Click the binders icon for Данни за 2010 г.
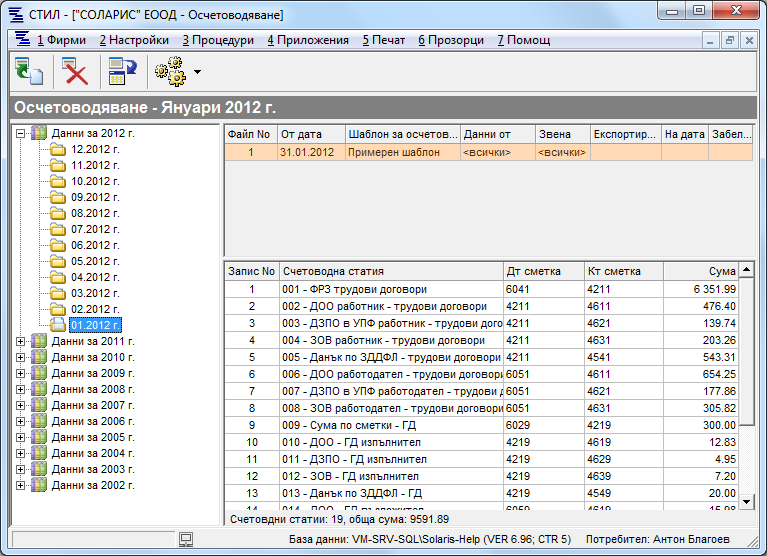The image size is (767, 556). 39,357
